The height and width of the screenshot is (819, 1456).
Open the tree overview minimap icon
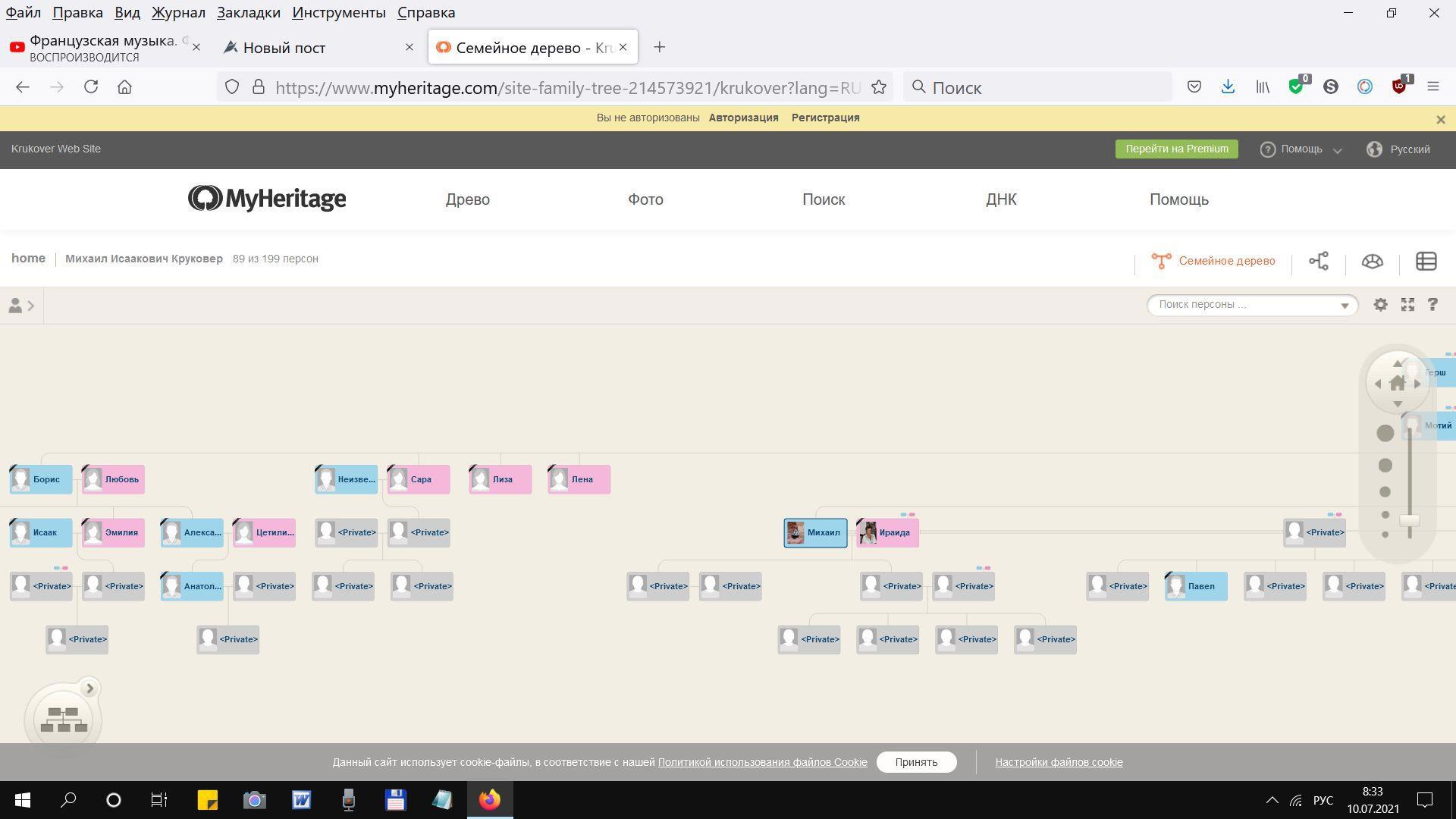pos(64,720)
